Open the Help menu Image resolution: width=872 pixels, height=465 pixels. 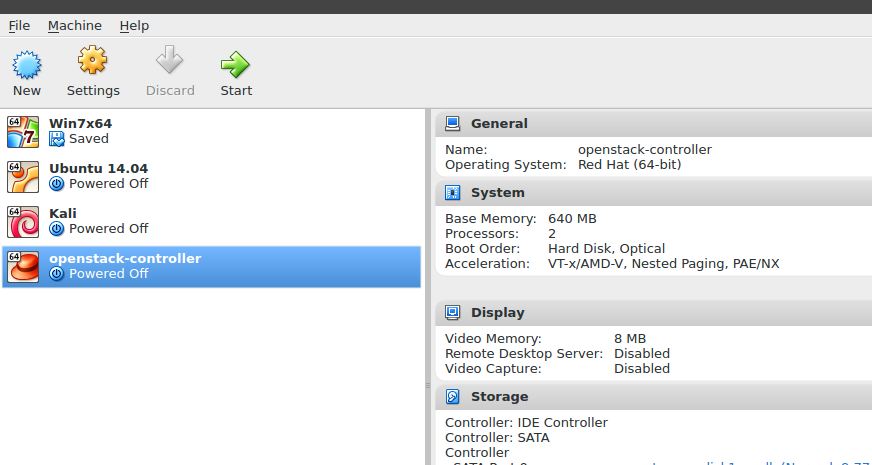point(134,26)
